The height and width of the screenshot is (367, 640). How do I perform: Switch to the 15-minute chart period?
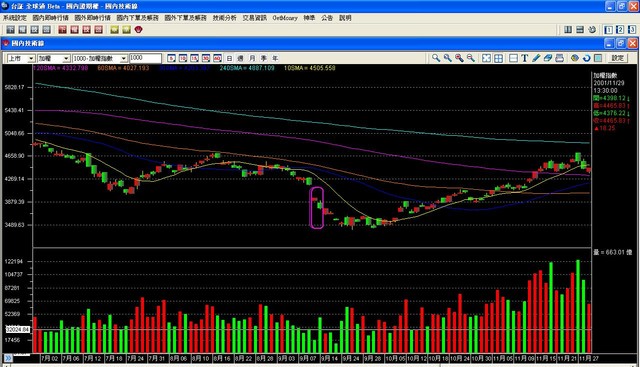[194, 58]
